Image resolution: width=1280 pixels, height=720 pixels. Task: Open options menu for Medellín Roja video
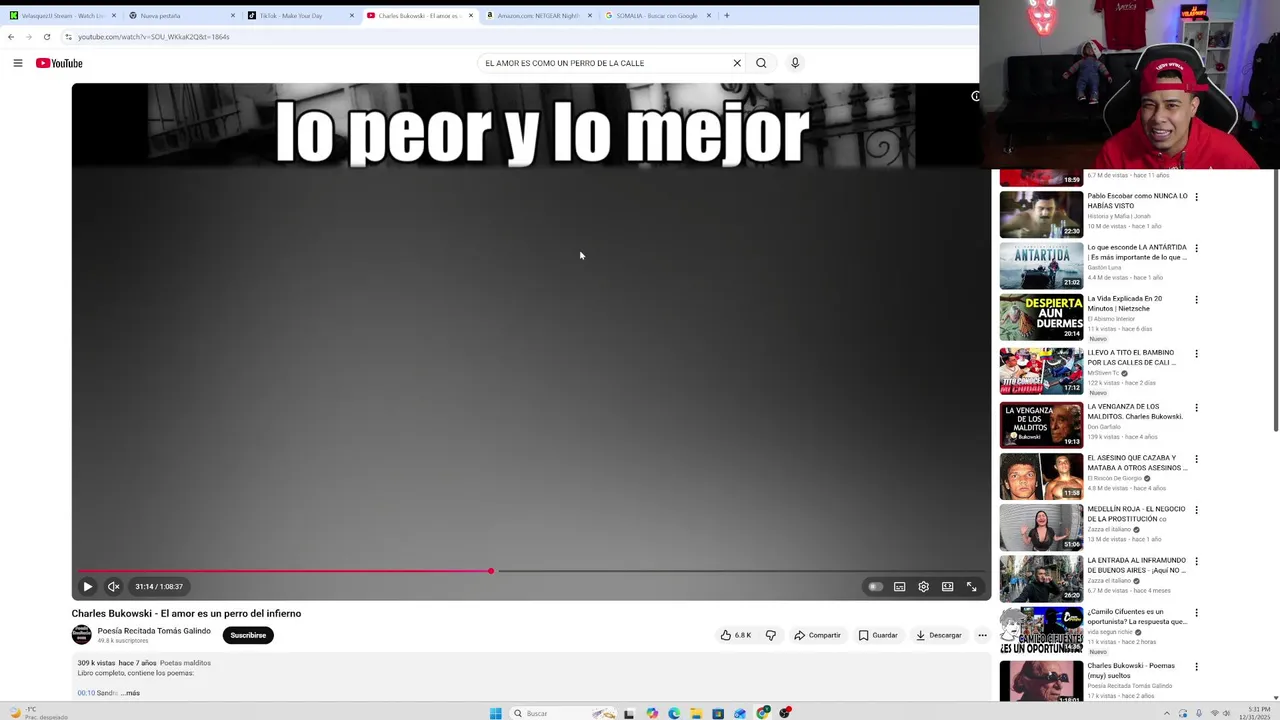coord(1196,510)
